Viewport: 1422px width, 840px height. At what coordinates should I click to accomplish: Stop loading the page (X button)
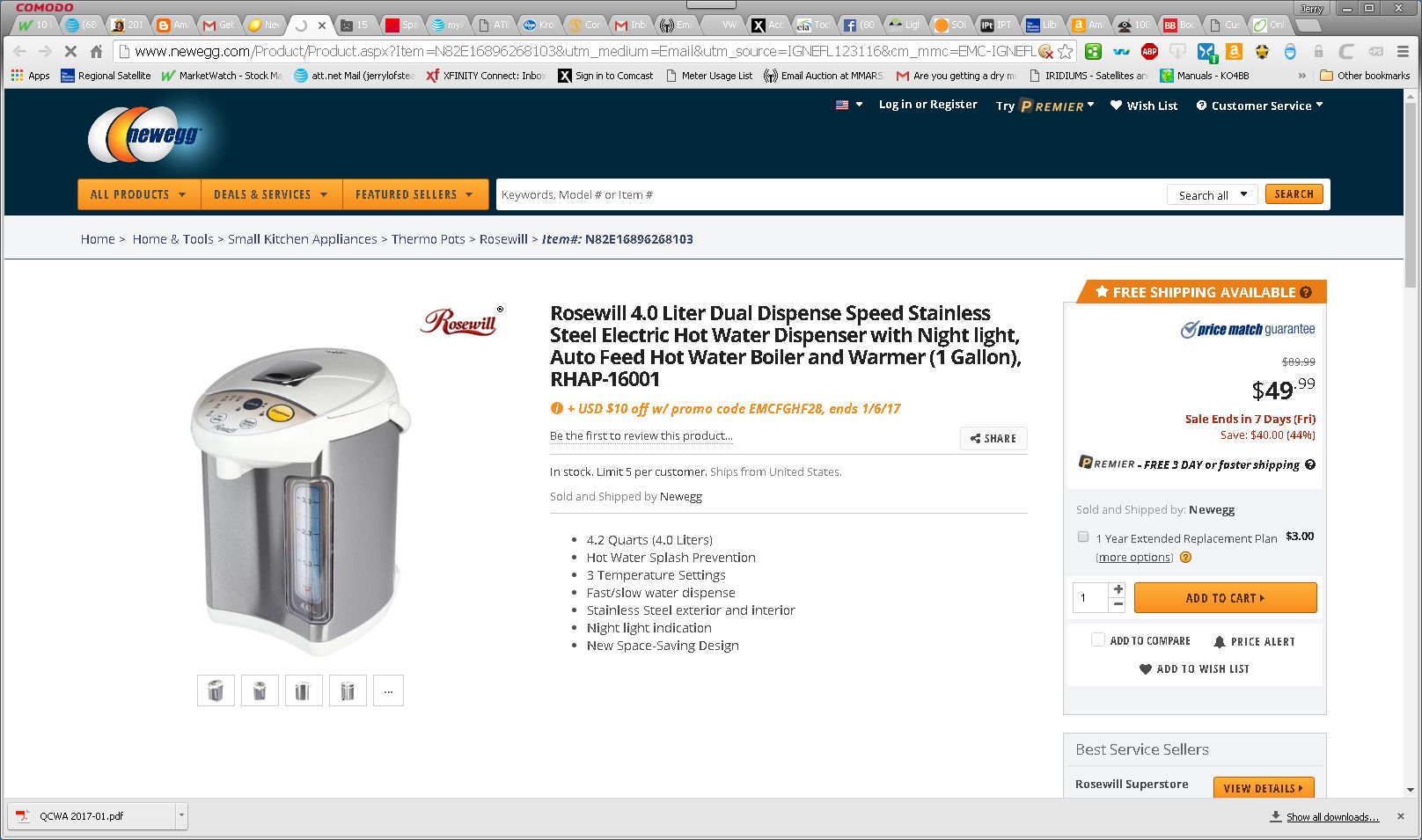[70, 51]
